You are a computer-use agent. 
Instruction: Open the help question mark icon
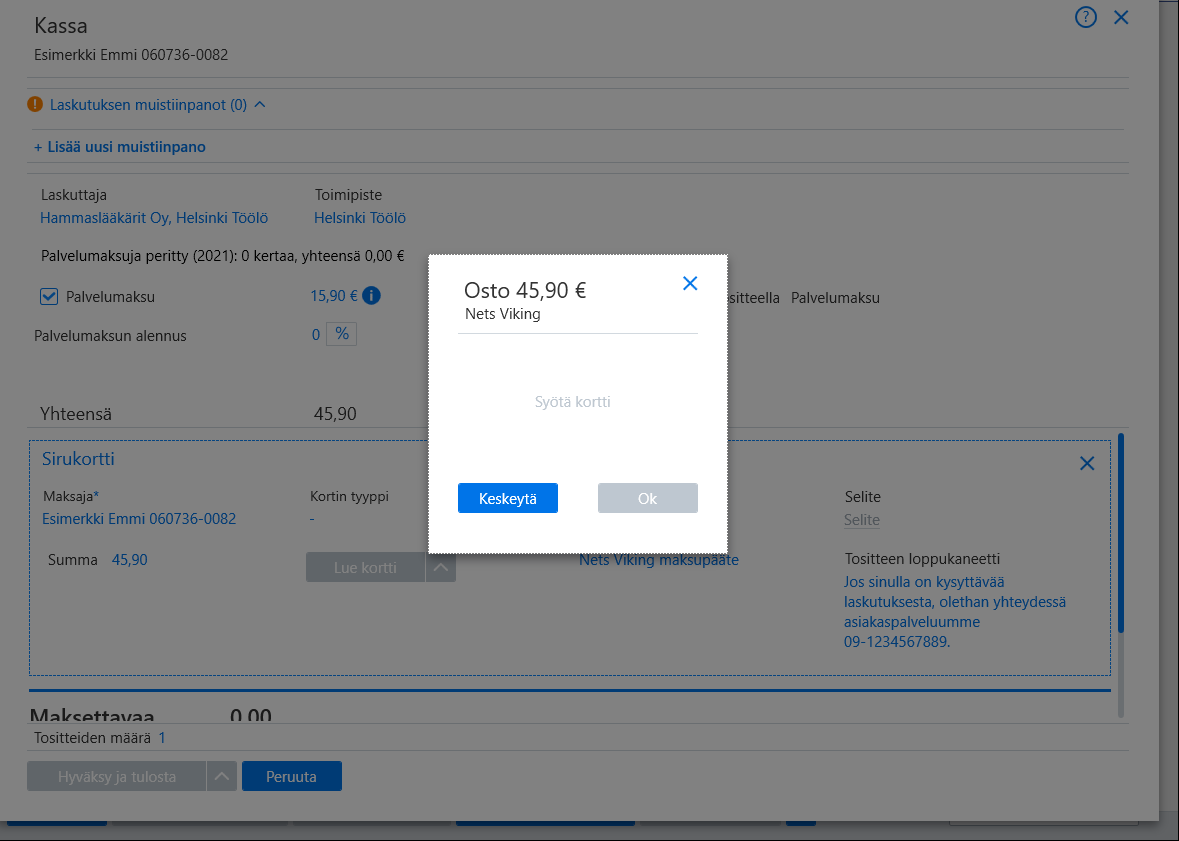pyautogui.click(x=1085, y=17)
